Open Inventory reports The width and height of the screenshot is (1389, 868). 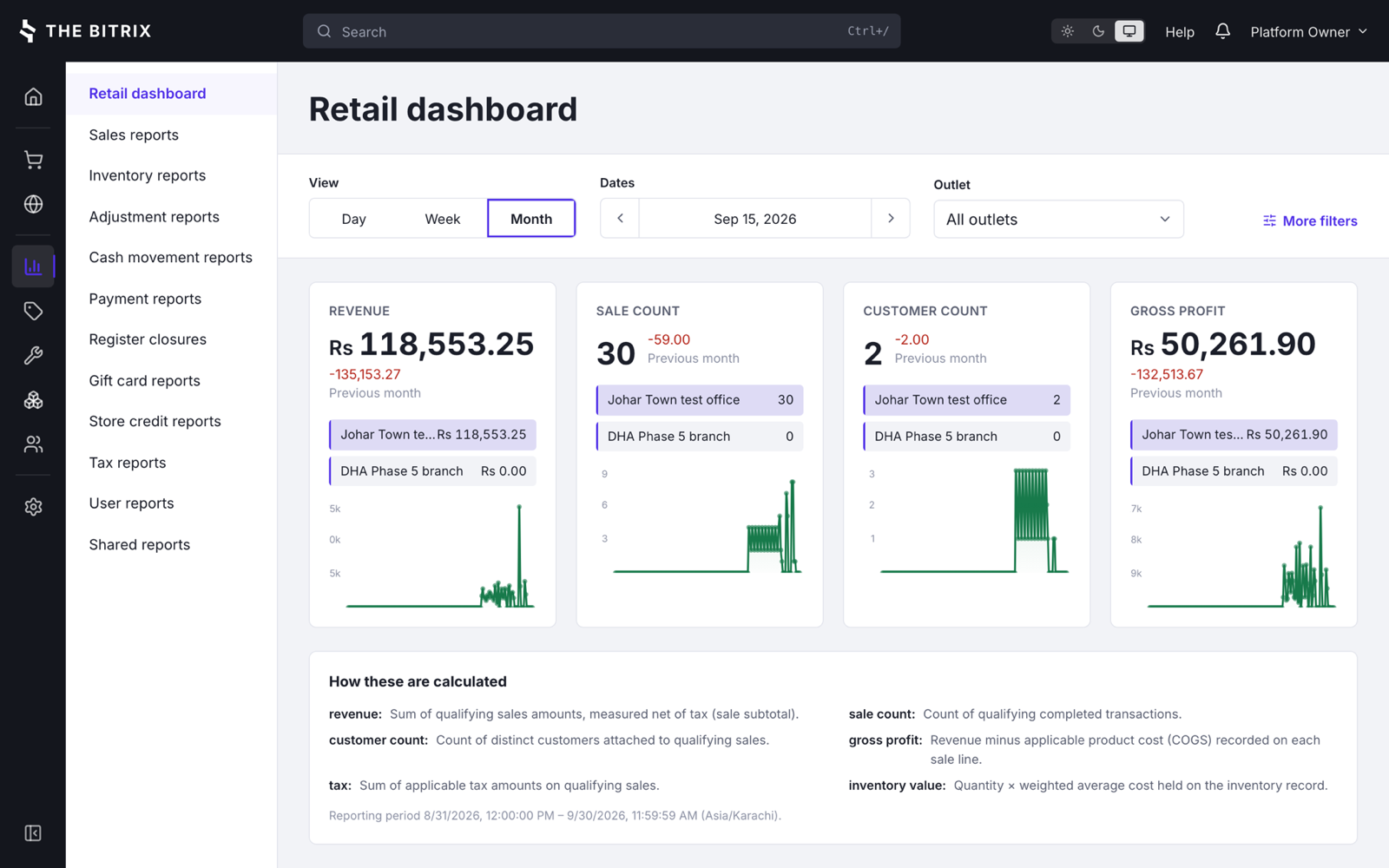pos(172,175)
